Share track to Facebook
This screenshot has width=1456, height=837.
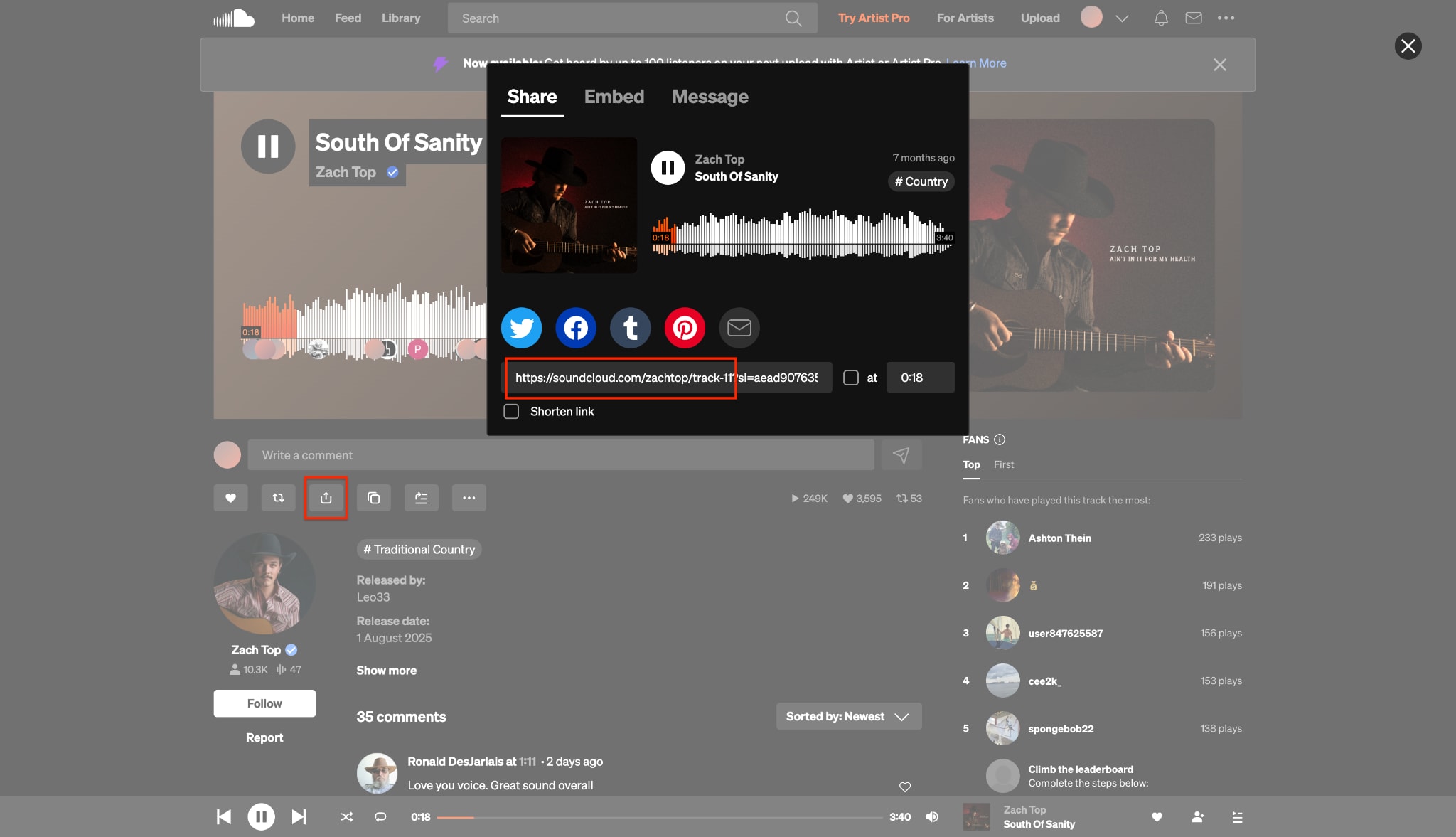click(575, 328)
